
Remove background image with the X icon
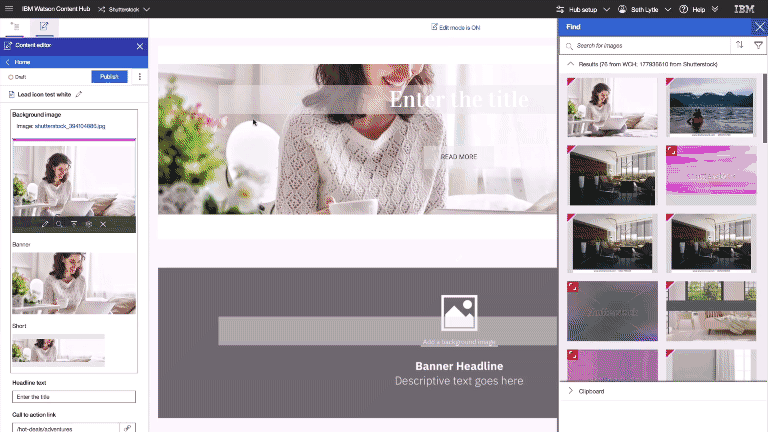[103, 224]
